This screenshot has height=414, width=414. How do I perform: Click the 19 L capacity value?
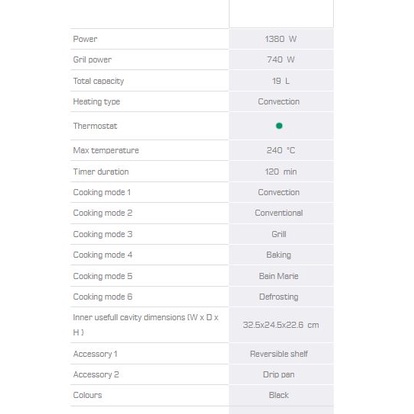(281, 81)
